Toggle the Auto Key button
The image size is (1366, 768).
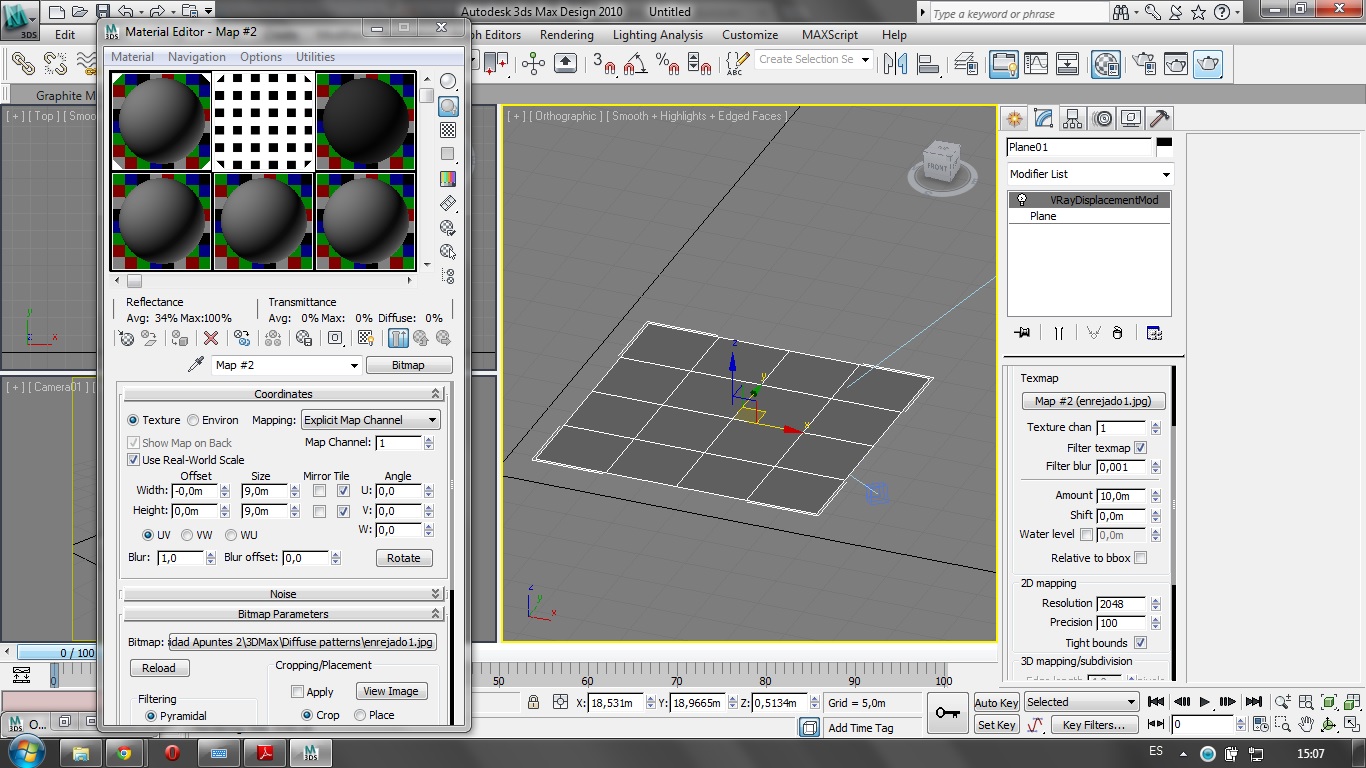(x=997, y=703)
